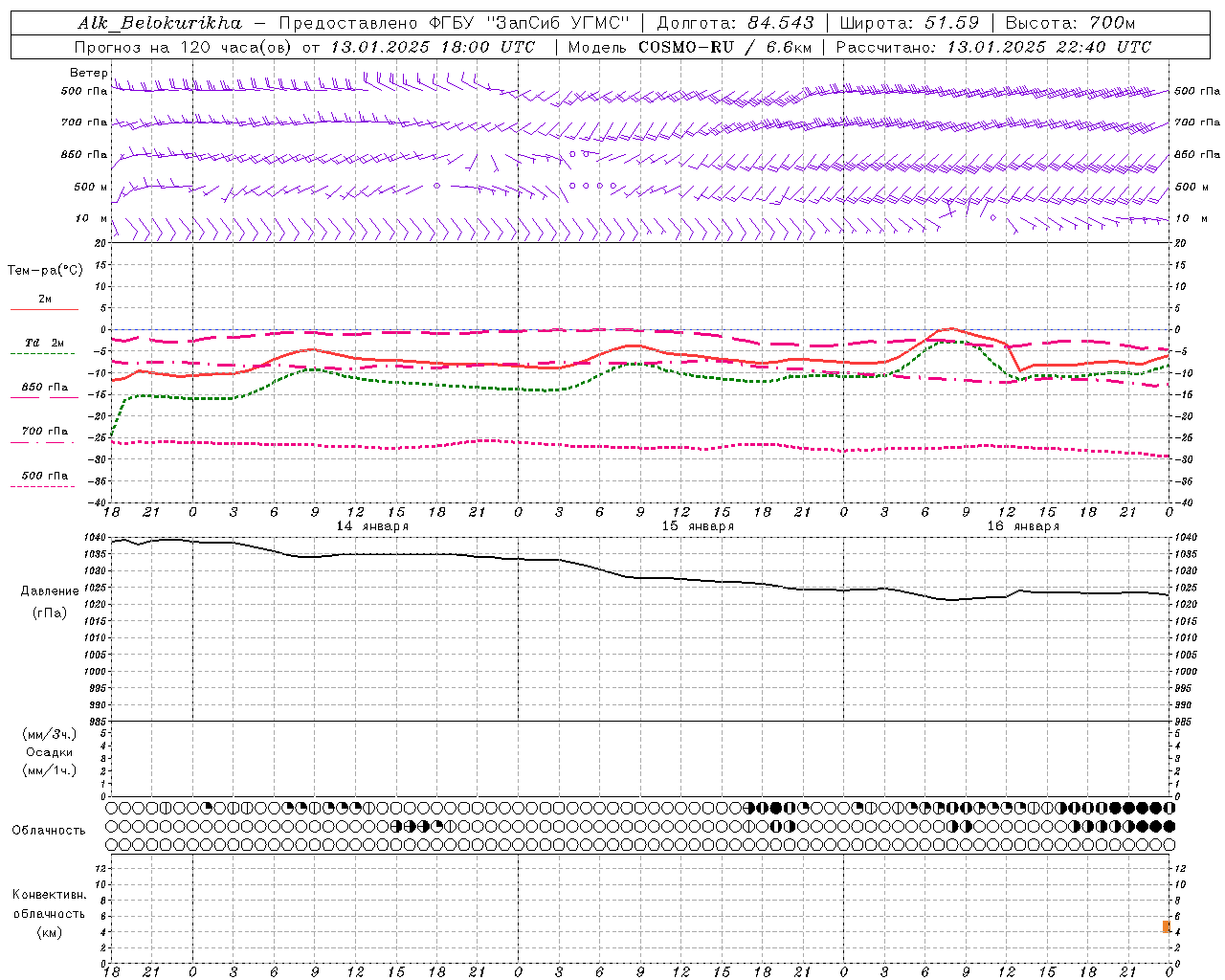
Task: Click the 'Предоставлено ФГБУ "ЗапСиб УГМС"' provider text
Action: click(454, 23)
